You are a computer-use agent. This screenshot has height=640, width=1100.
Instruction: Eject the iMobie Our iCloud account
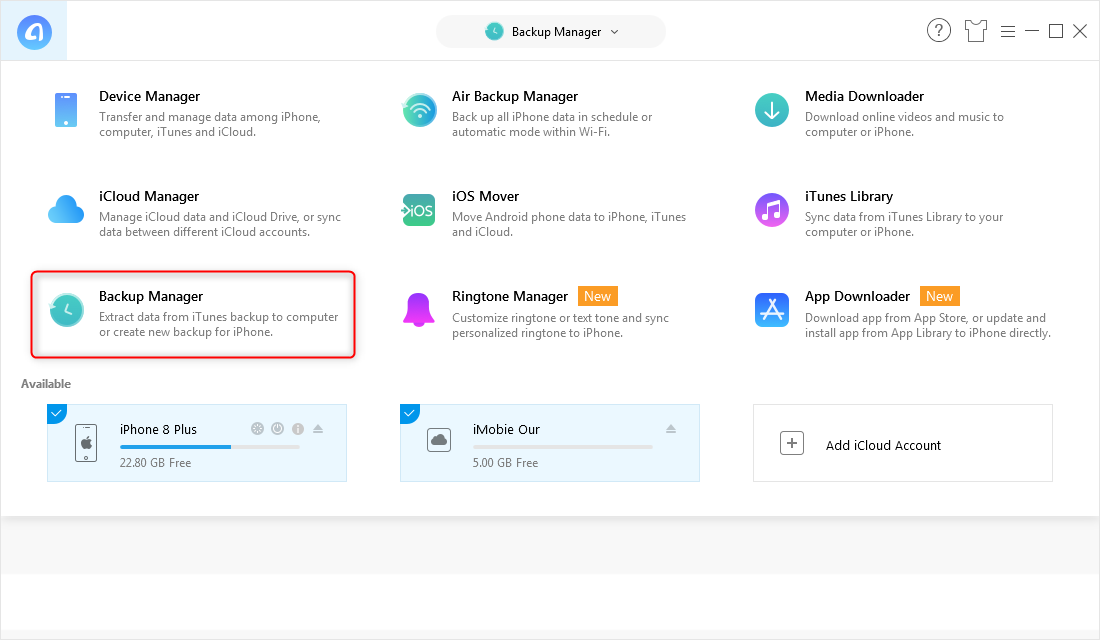point(671,428)
